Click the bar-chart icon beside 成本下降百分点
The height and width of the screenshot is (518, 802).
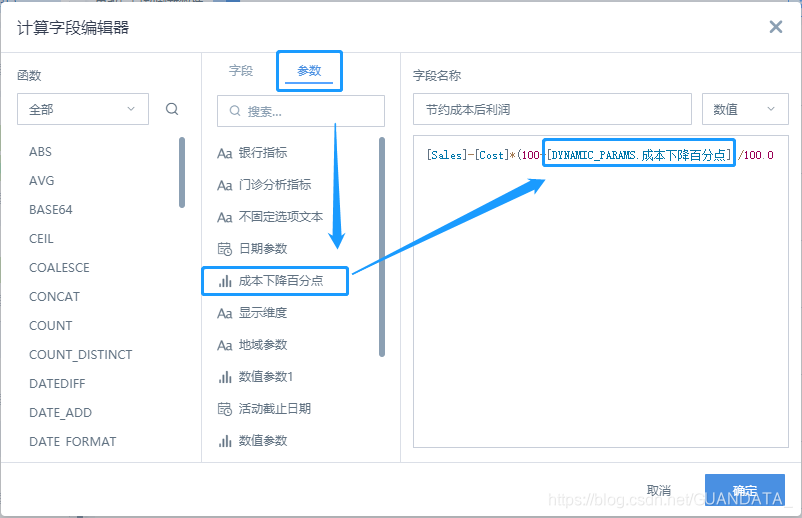225,281
